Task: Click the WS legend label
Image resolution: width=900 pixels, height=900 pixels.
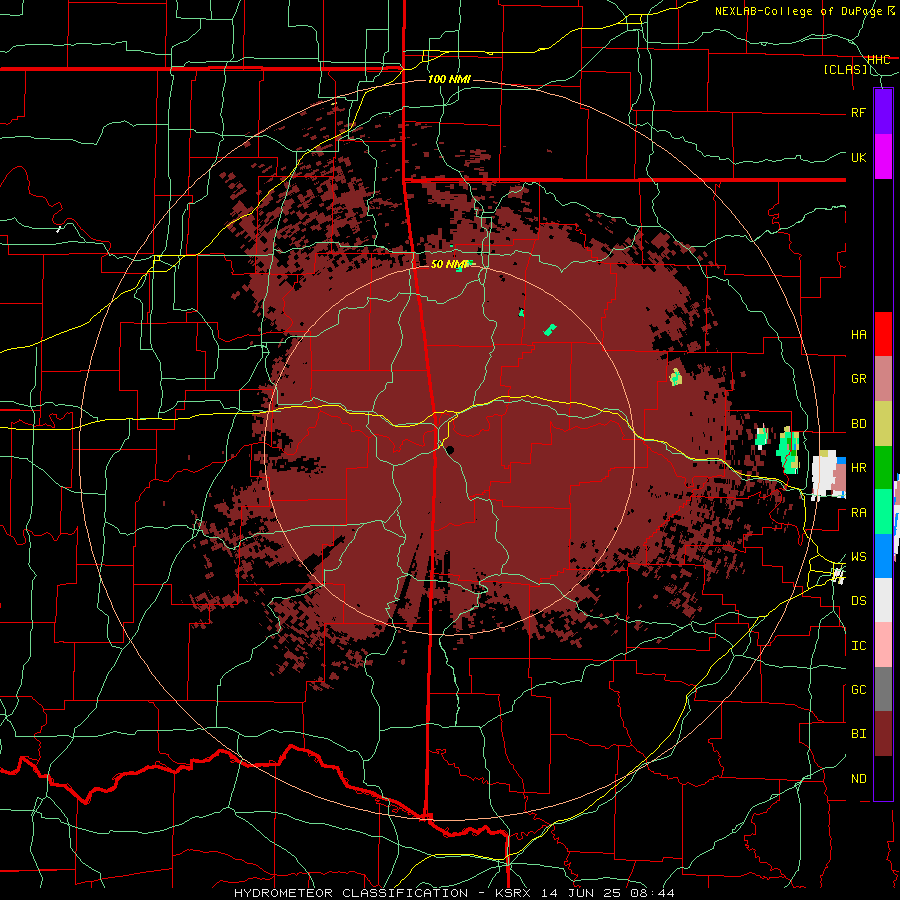Action: pos(858,557)
